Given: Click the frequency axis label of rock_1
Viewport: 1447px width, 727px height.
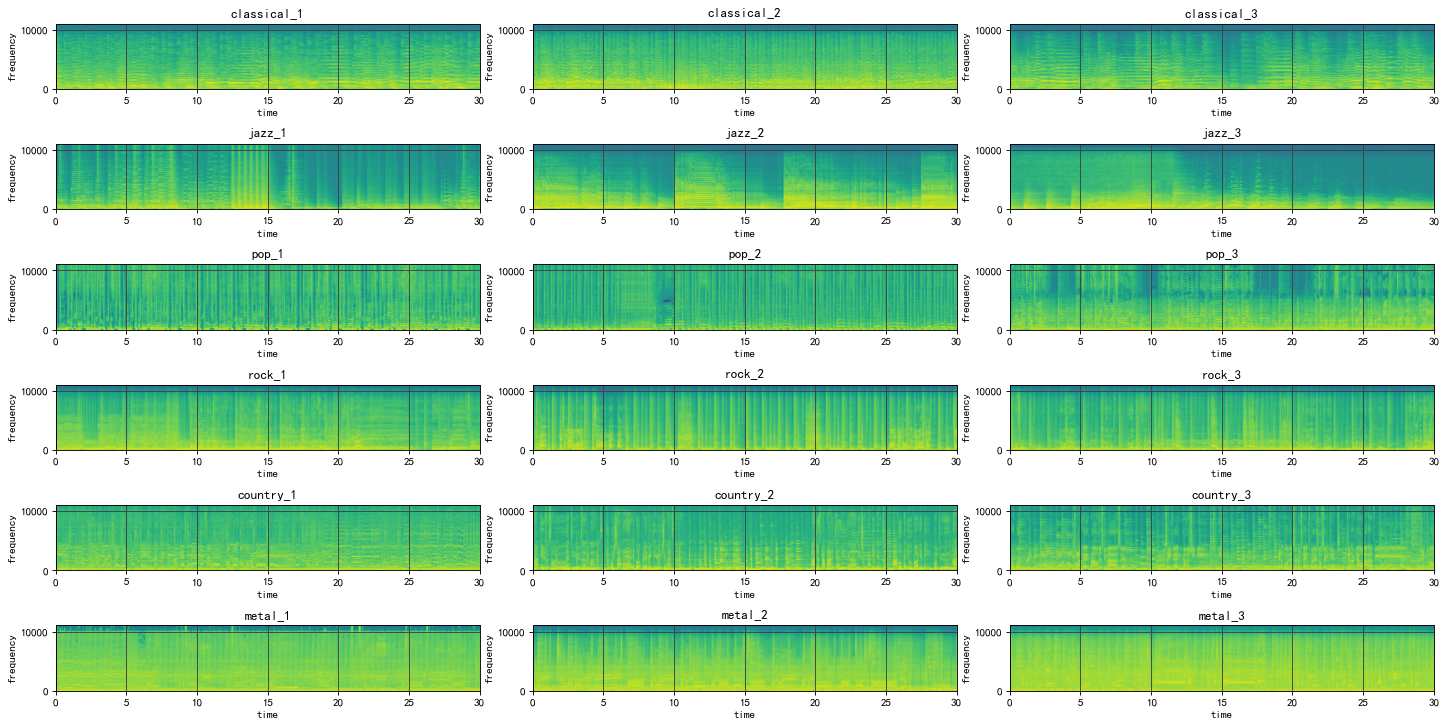Looking at the screenshot, I should [13, 418].
